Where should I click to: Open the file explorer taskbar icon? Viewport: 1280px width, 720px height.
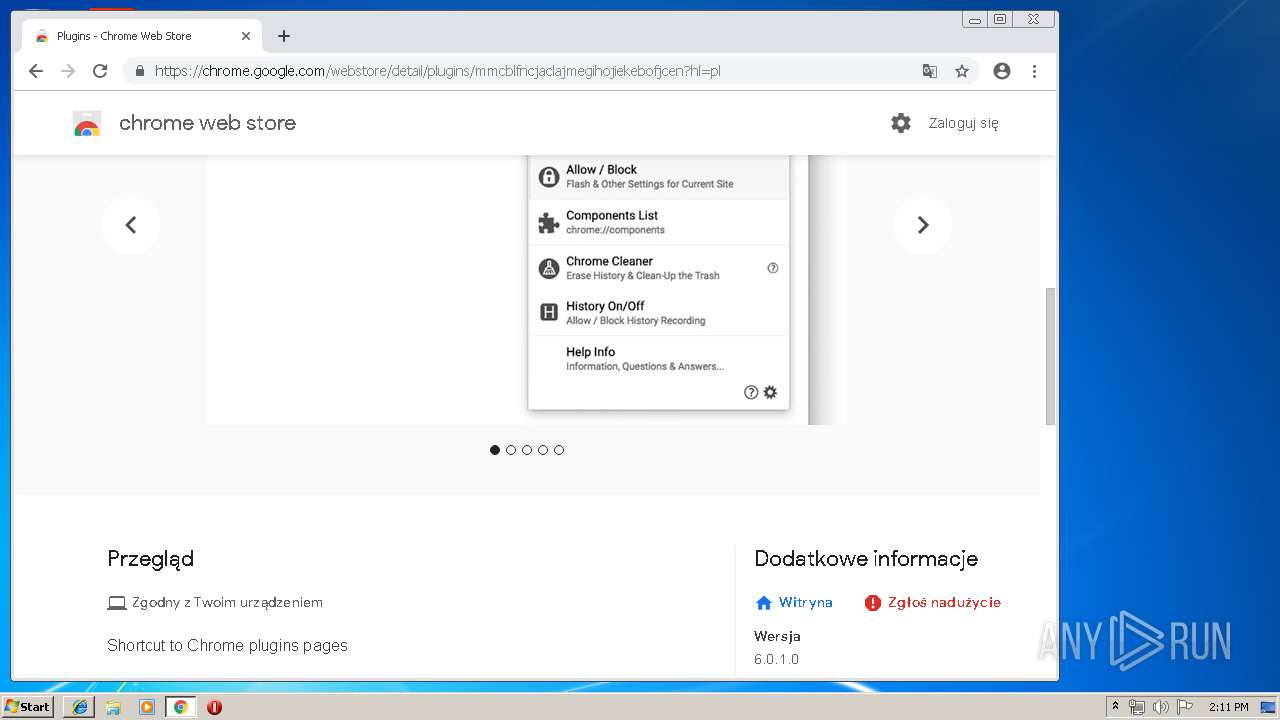(113, 707)
